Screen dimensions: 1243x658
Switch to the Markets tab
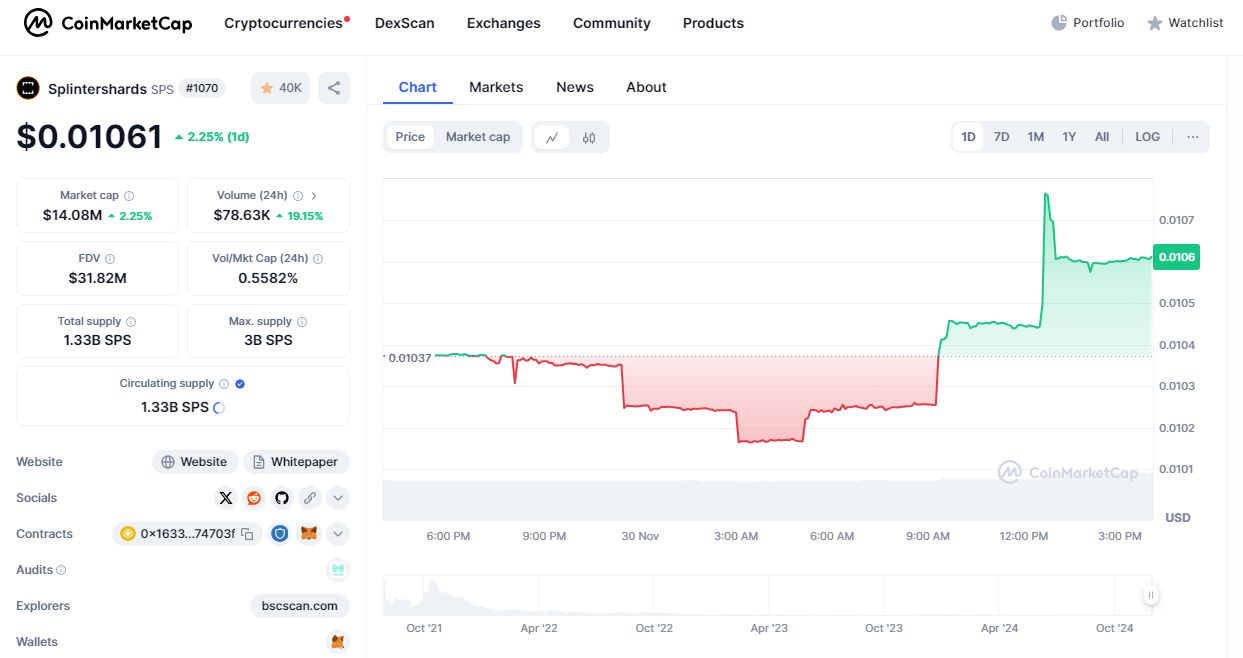coord(496,87)
